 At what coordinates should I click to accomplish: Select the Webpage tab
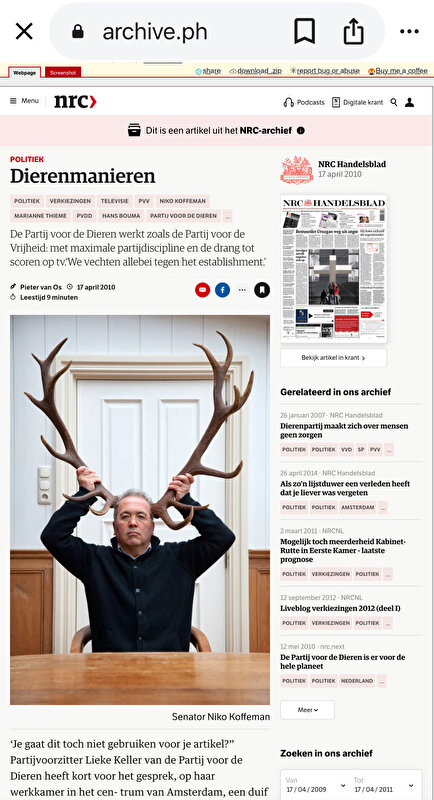pos(24,73)
